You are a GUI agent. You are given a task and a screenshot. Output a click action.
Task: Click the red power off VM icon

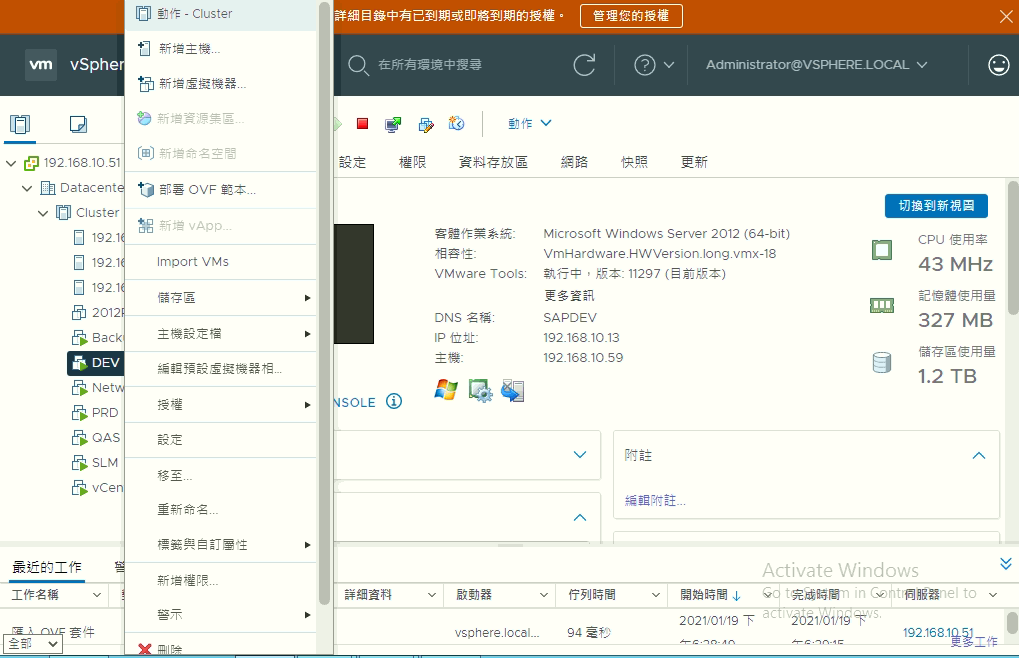(362, 124)
